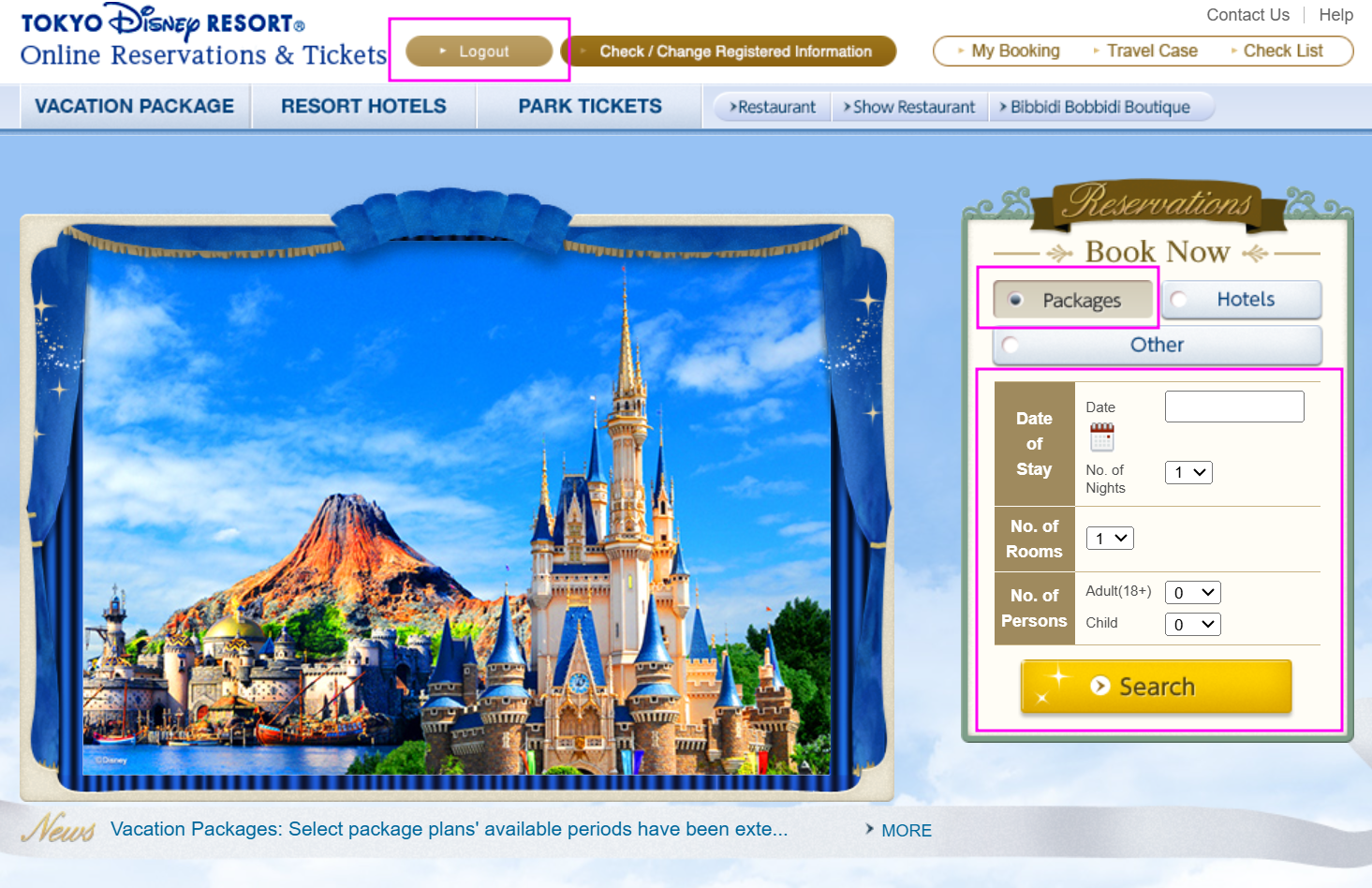Open Check / Change Registered Information
The height and width of the screenshot is (888, 1372).
tap(729, 52)
